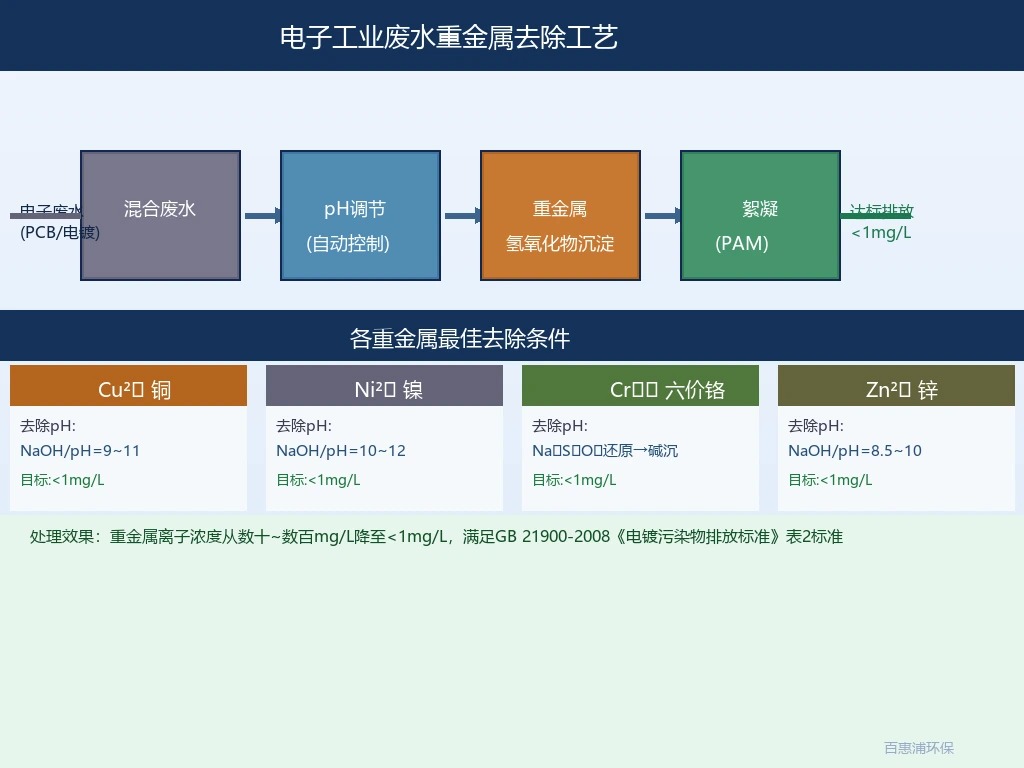Select the pH调节 (自动控制) box

click(x=360, y=216)
